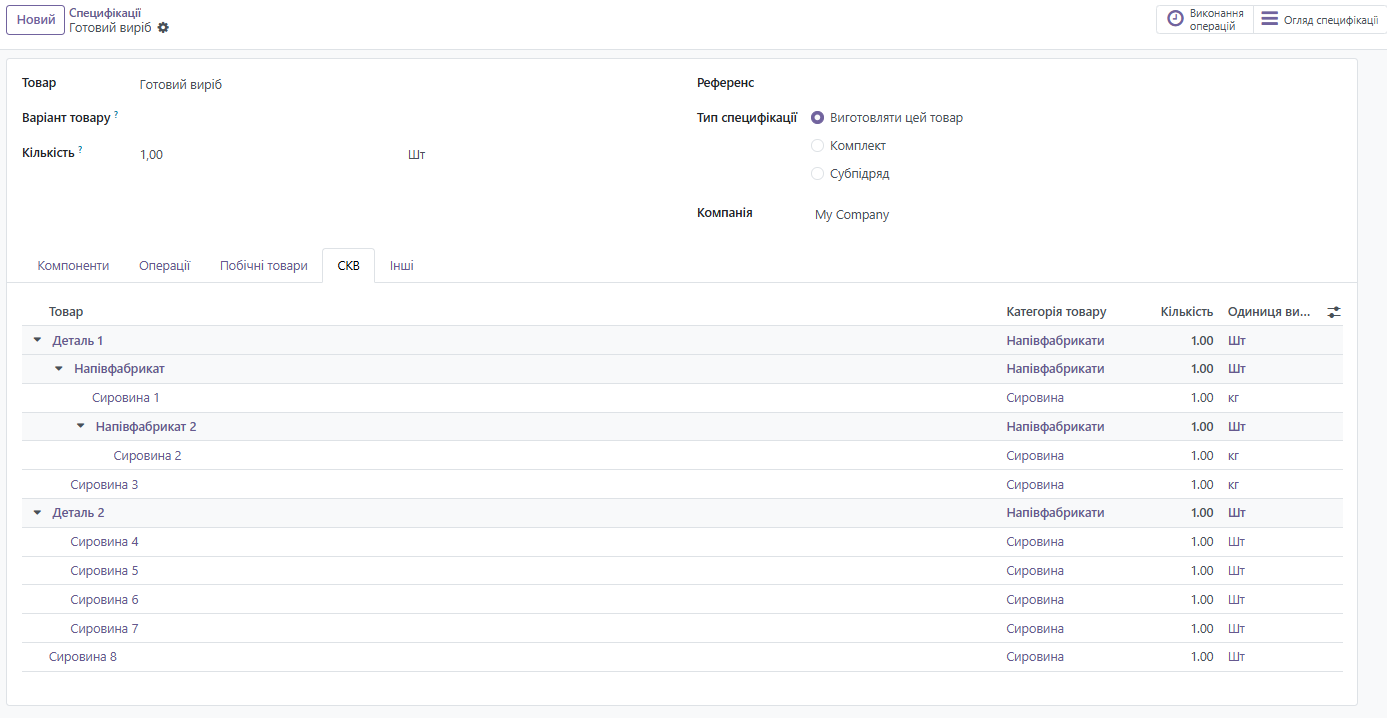The width and height of the screenshot is (1387, 718).
Task: Click help question mark next to Варіант товару
Action: tap(116, 115)
